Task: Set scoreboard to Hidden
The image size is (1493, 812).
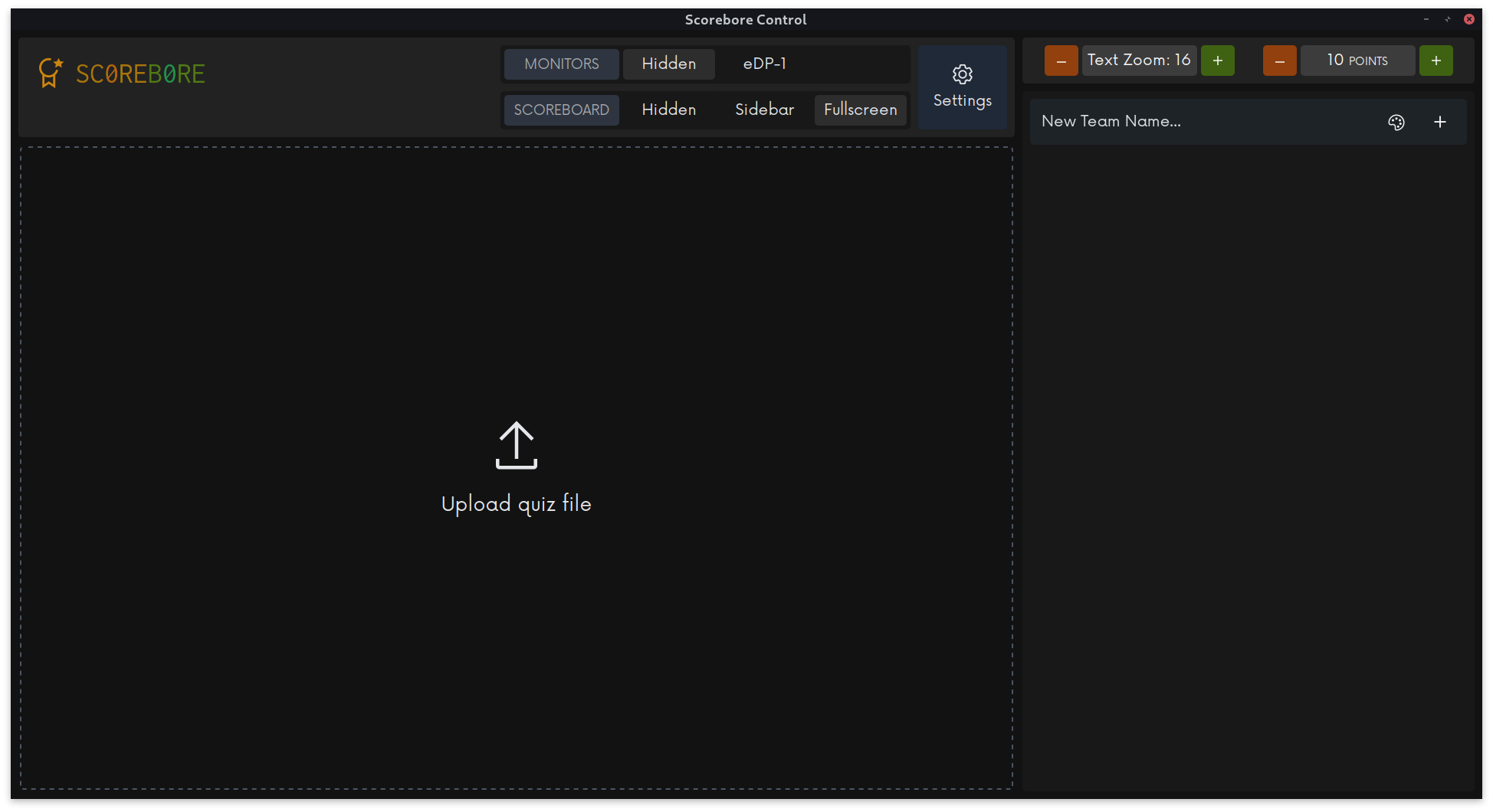Action: click(x=668, y=110)
